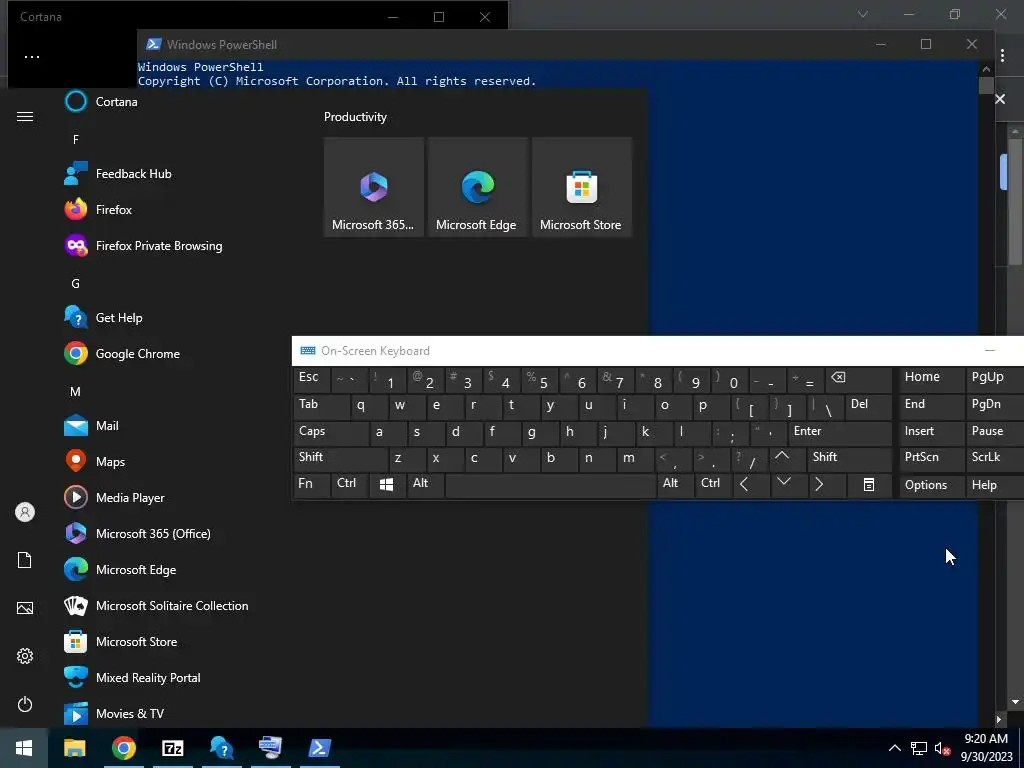Open Documents from the Start sidebar

pyautogui.click(x=25, y=560)
